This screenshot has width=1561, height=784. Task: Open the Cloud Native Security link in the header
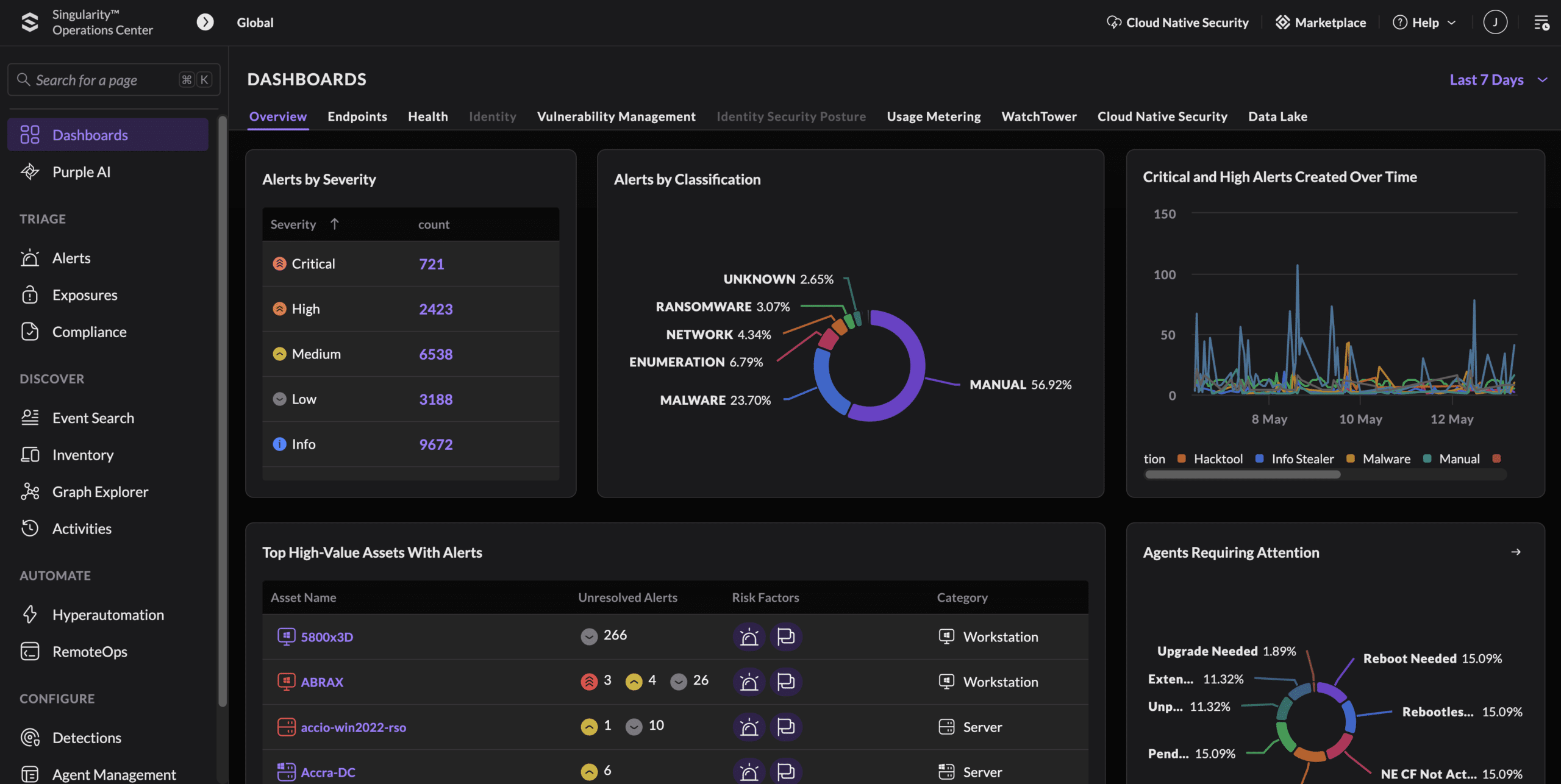[x=1177, y=23]
